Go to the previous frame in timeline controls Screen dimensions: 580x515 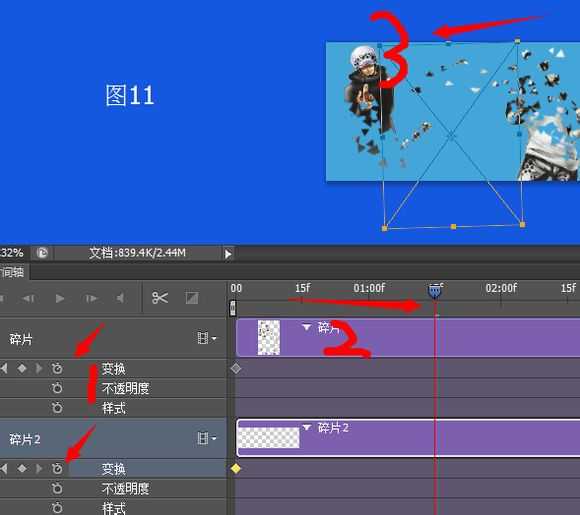click(x=28, y=298)
